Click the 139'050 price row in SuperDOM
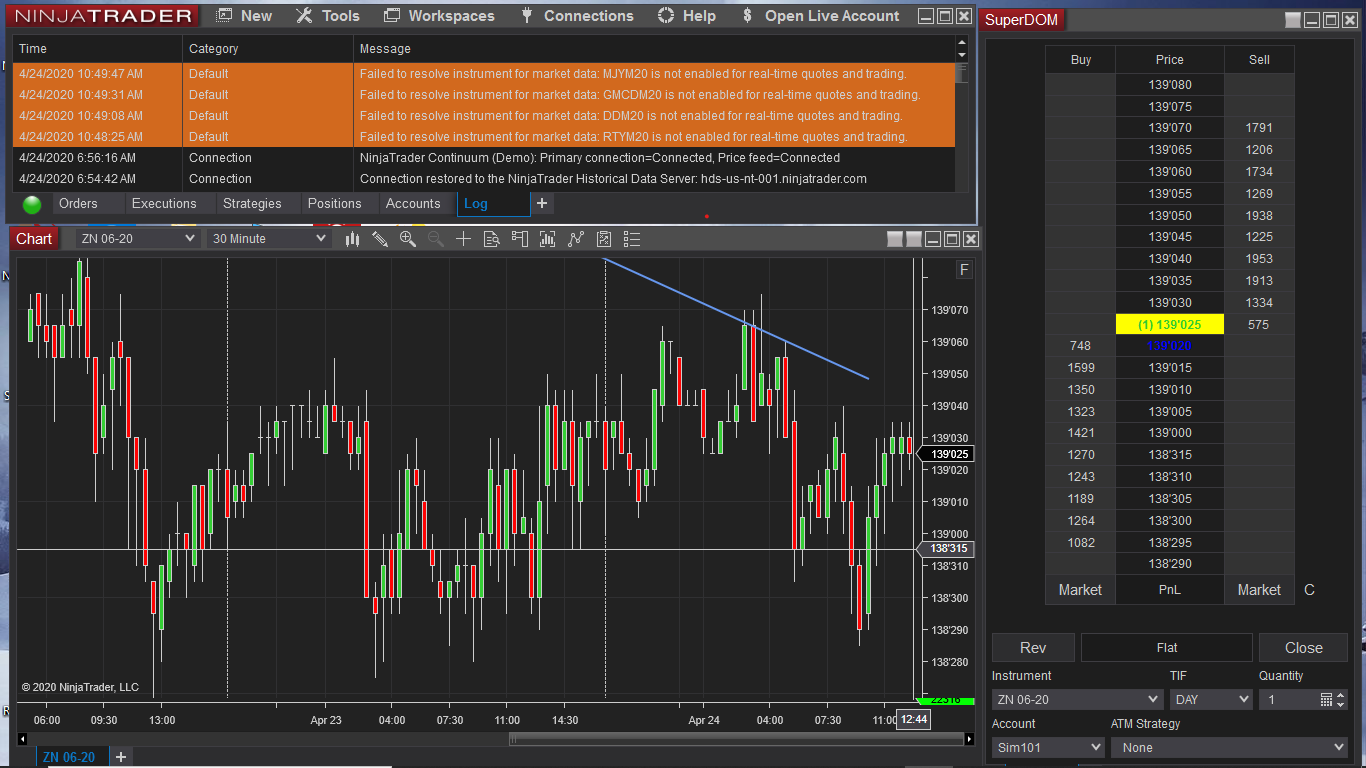The width and height of the screenshot is (1366, 768). tap(1170, 215)
